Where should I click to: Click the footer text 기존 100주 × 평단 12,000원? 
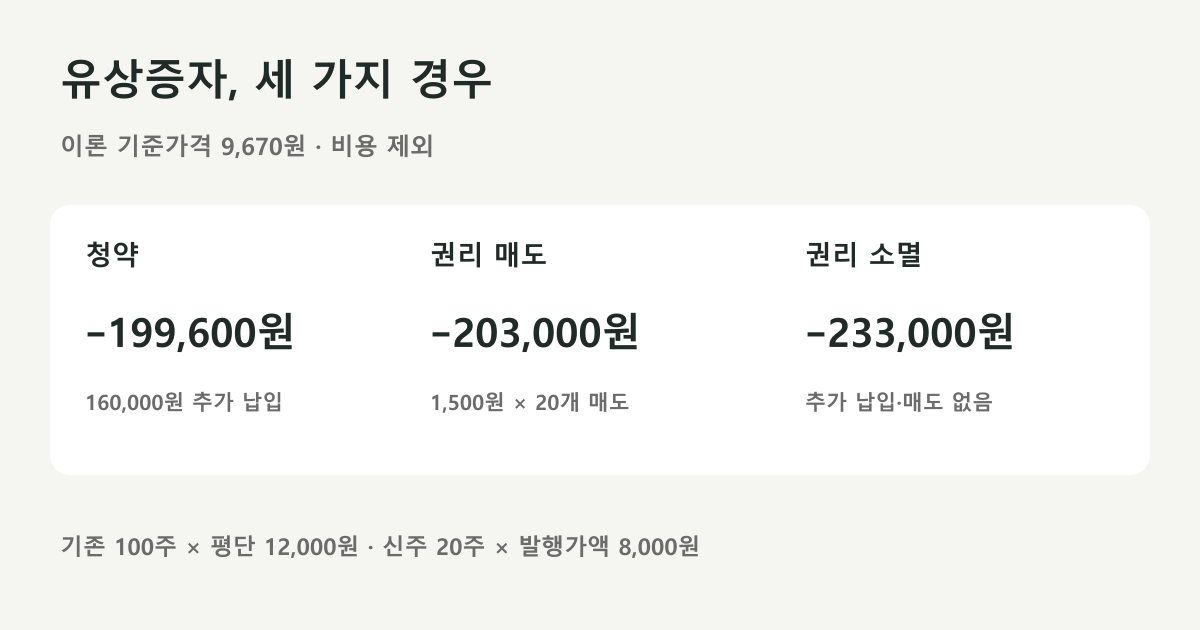[x=209, y=547]
